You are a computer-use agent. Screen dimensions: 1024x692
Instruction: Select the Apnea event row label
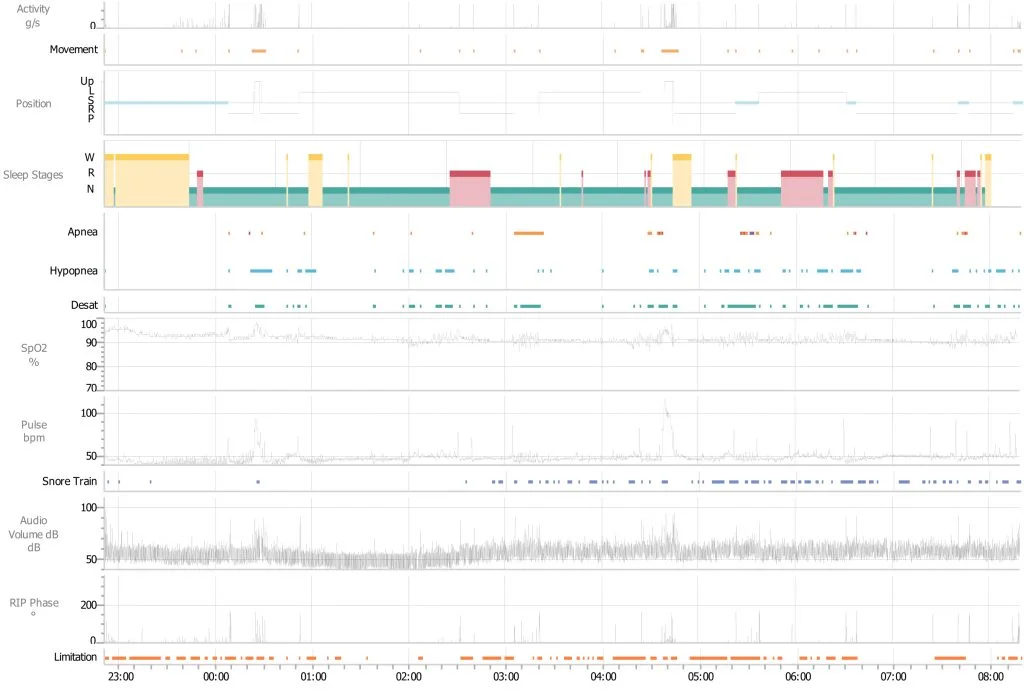click(x=83, y=232)
